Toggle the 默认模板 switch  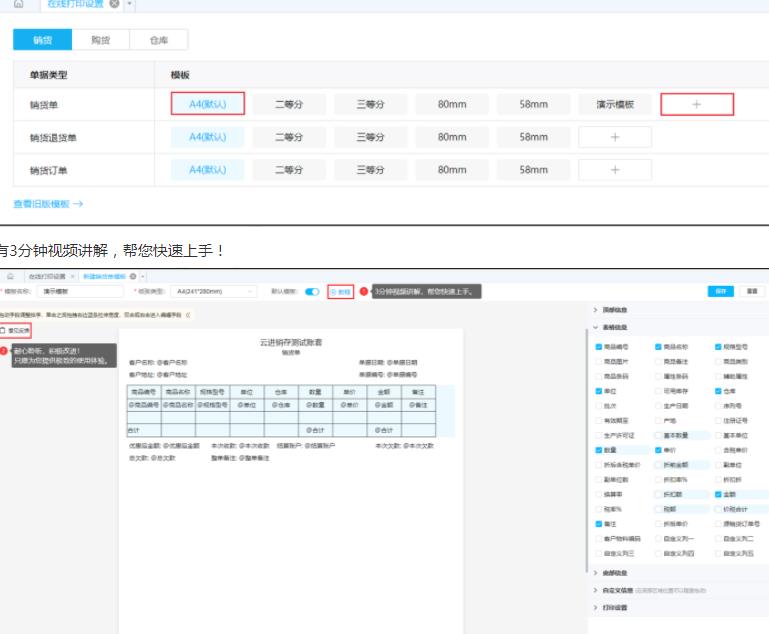pos(312,292)
